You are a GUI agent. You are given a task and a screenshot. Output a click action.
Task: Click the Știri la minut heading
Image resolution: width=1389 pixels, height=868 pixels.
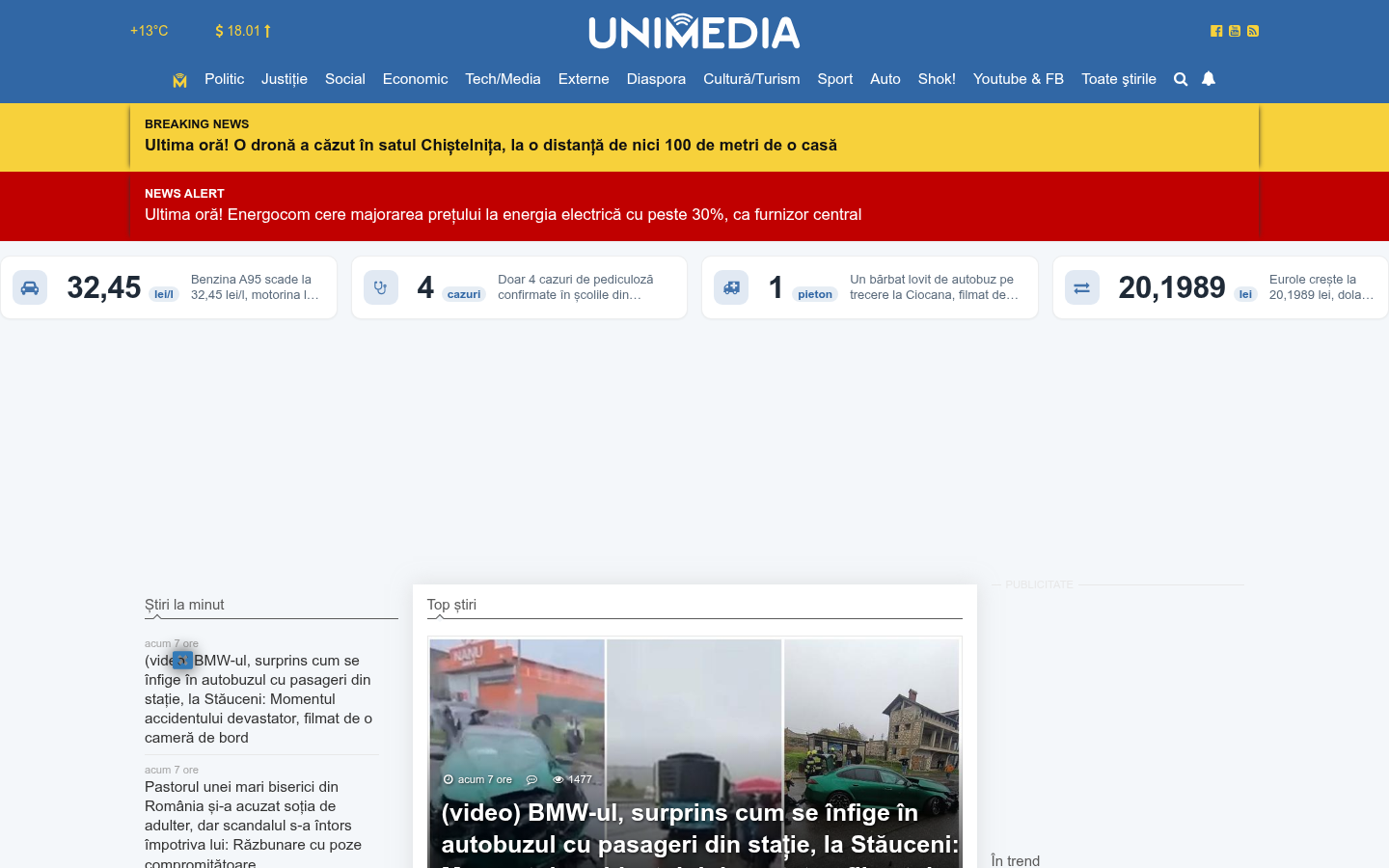point(184,605)
